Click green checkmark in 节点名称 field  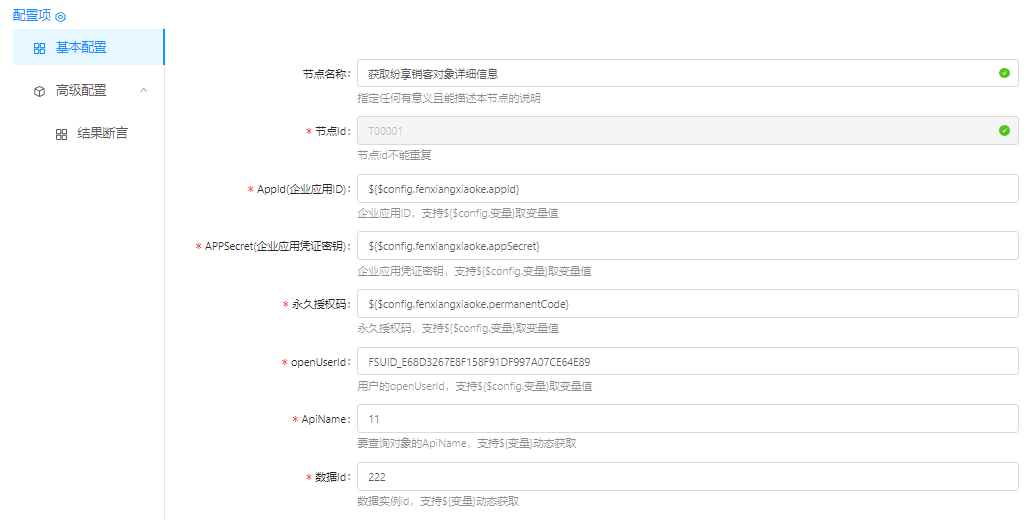1004,73
